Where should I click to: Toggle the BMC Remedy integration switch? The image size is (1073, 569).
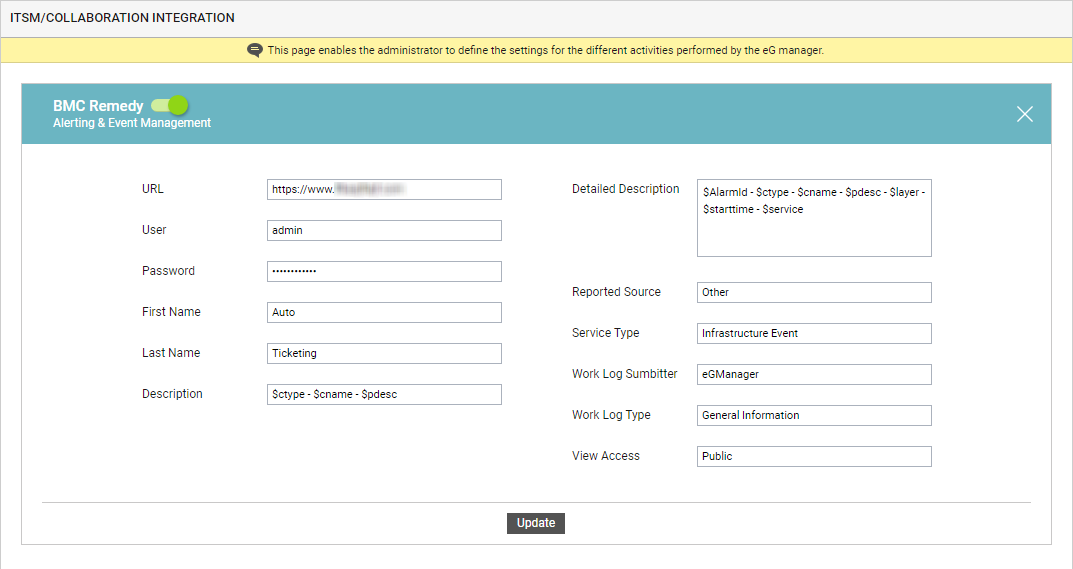[169, 105]
